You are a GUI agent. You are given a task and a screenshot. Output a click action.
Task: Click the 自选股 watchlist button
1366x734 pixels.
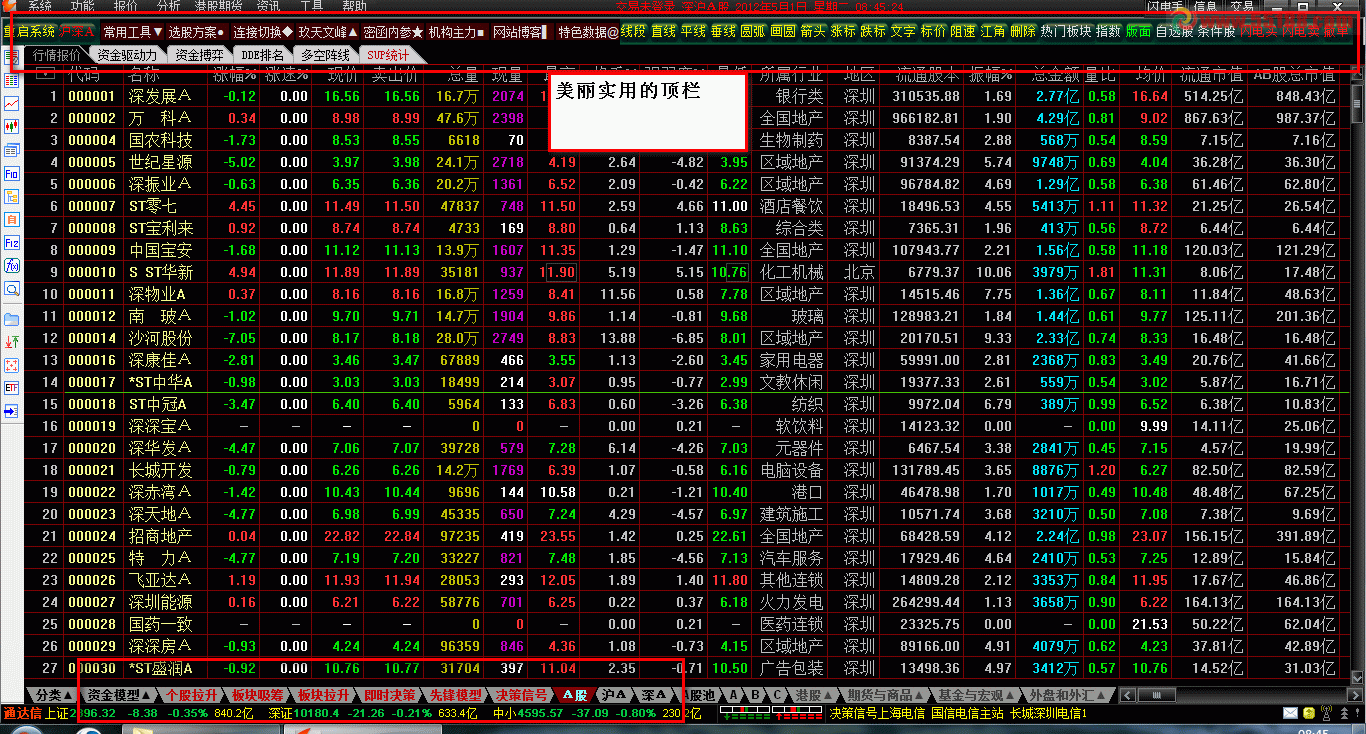coord(1173,32)
